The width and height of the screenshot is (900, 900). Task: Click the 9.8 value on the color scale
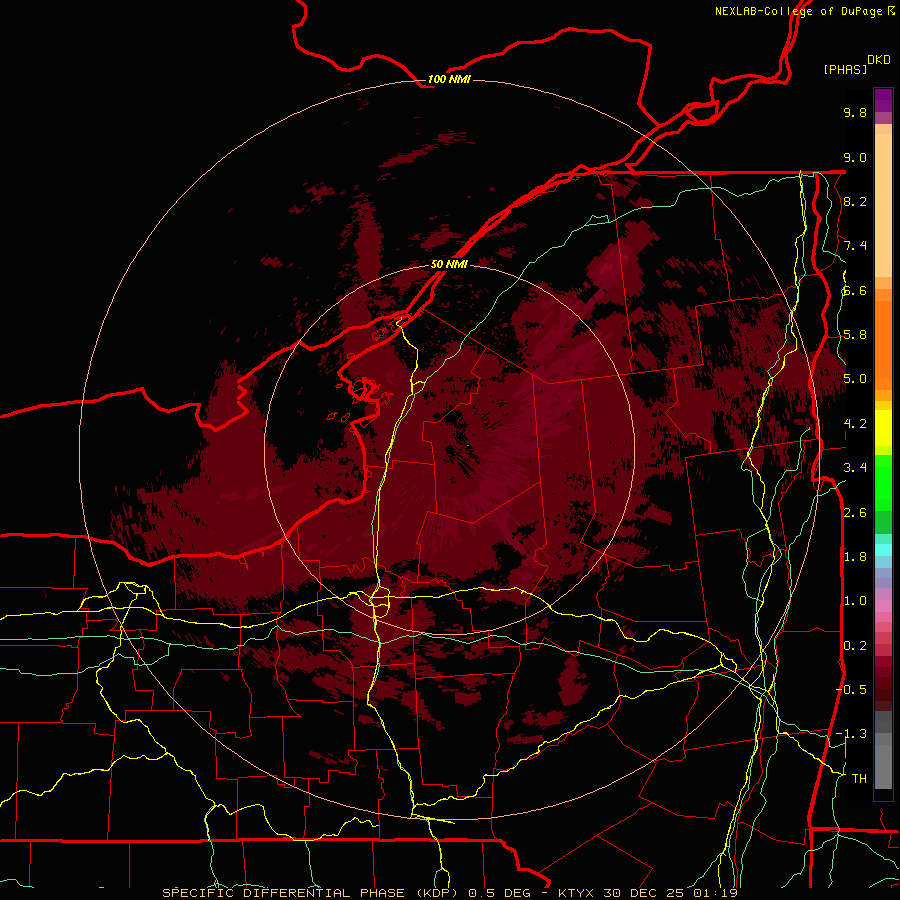click(x=855, y=112)
